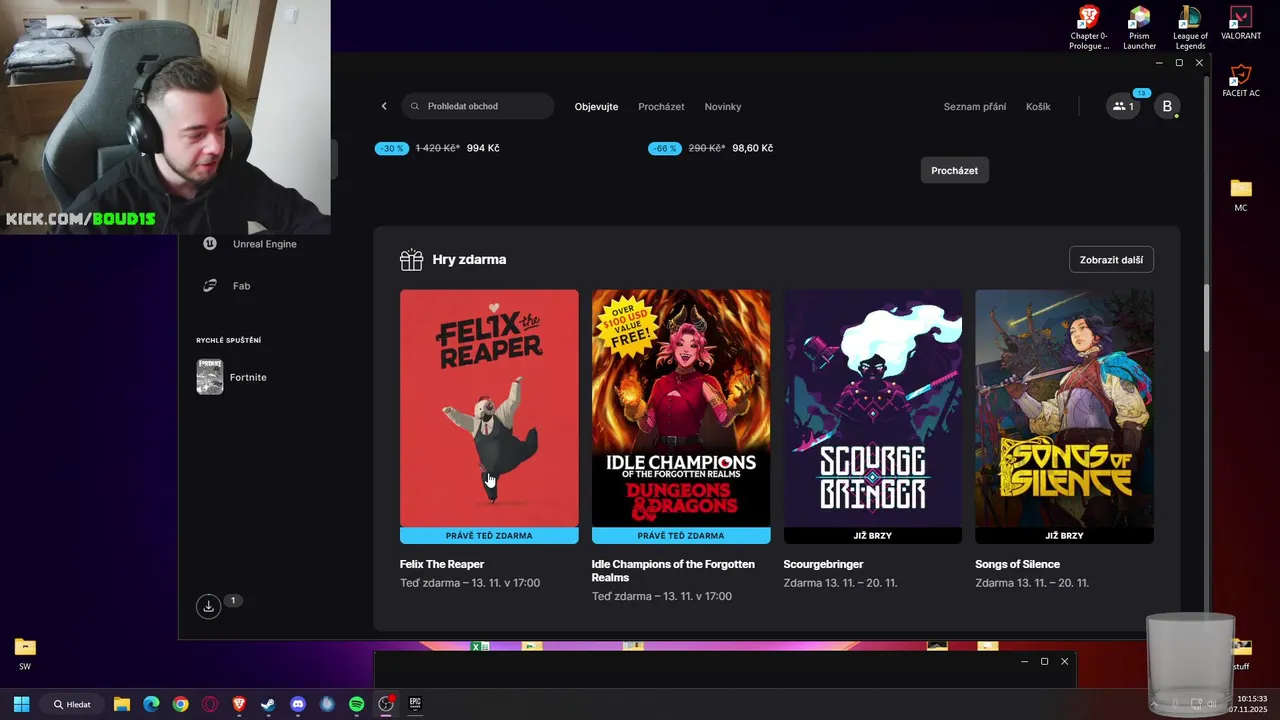Launch Fortnite from its quick launch thumbnail icon

pyautogui.click(x=210, y=377)
